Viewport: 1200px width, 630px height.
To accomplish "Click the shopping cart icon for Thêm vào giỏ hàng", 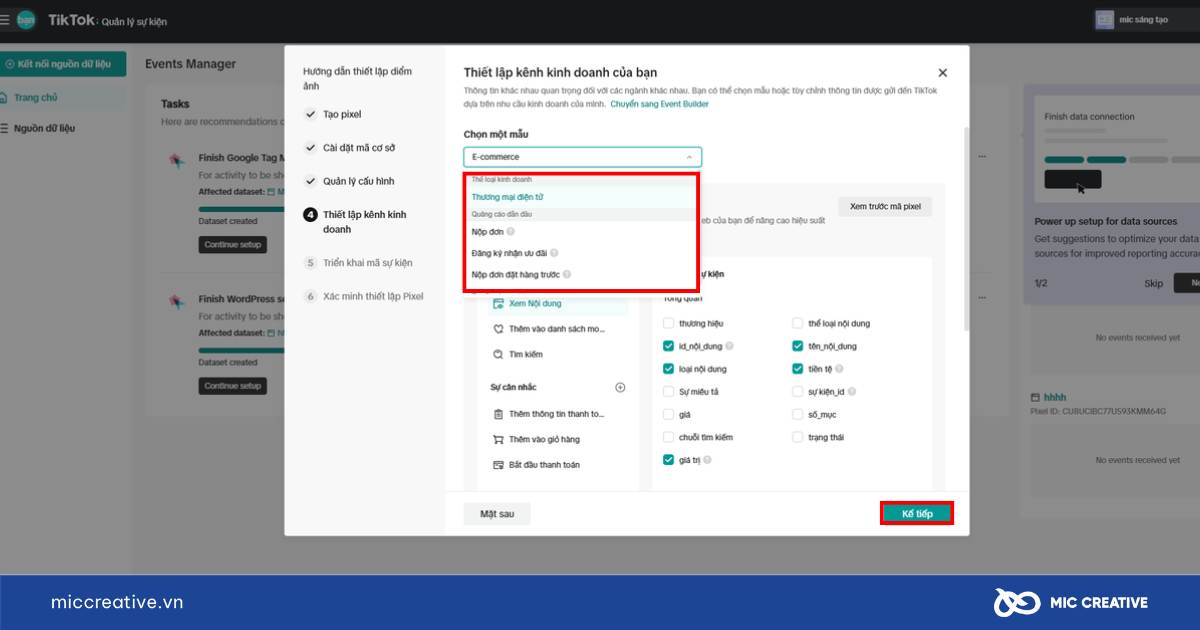I will (x=498, y=439).
